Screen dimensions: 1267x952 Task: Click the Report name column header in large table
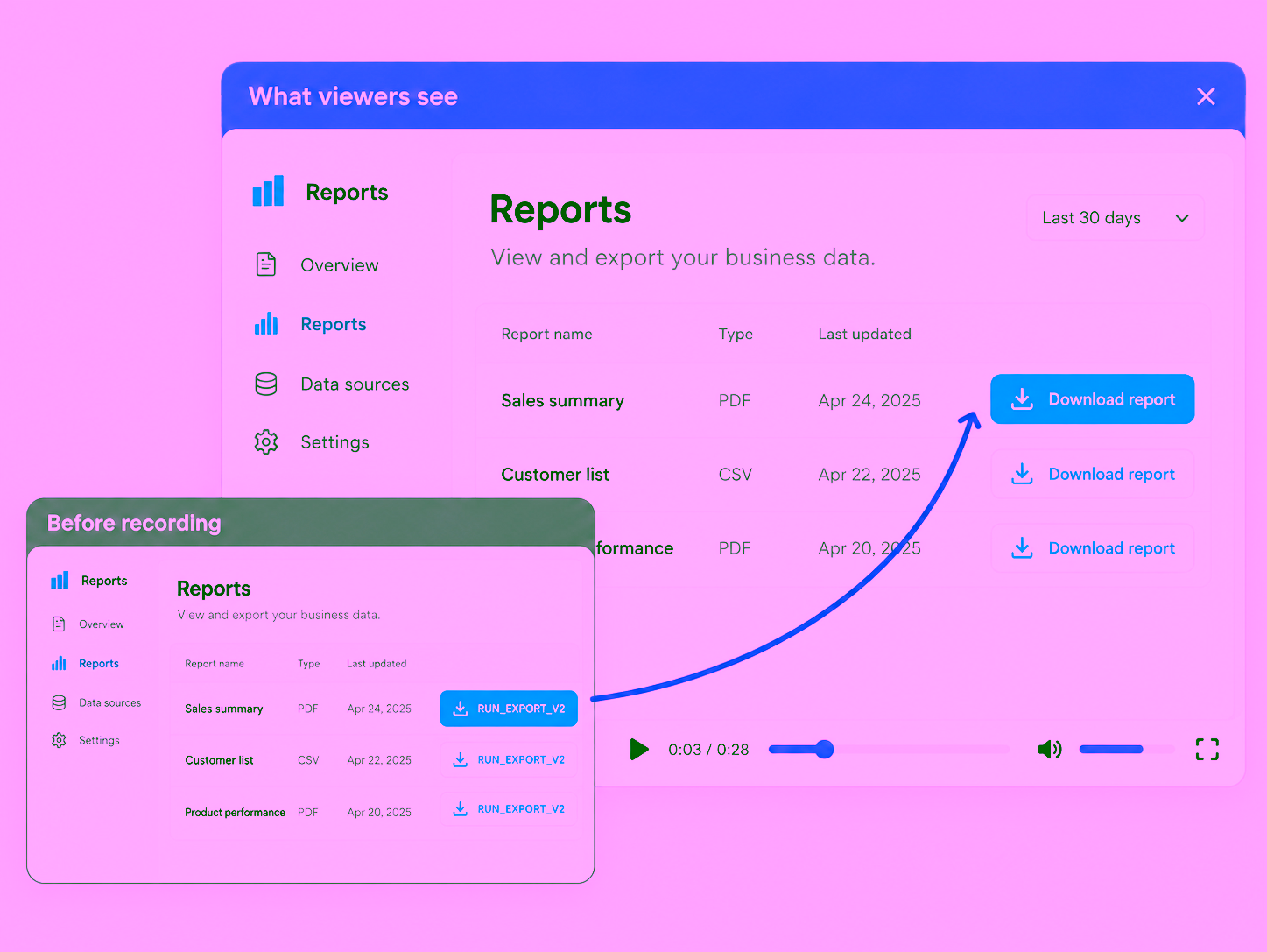pos(546,334)
